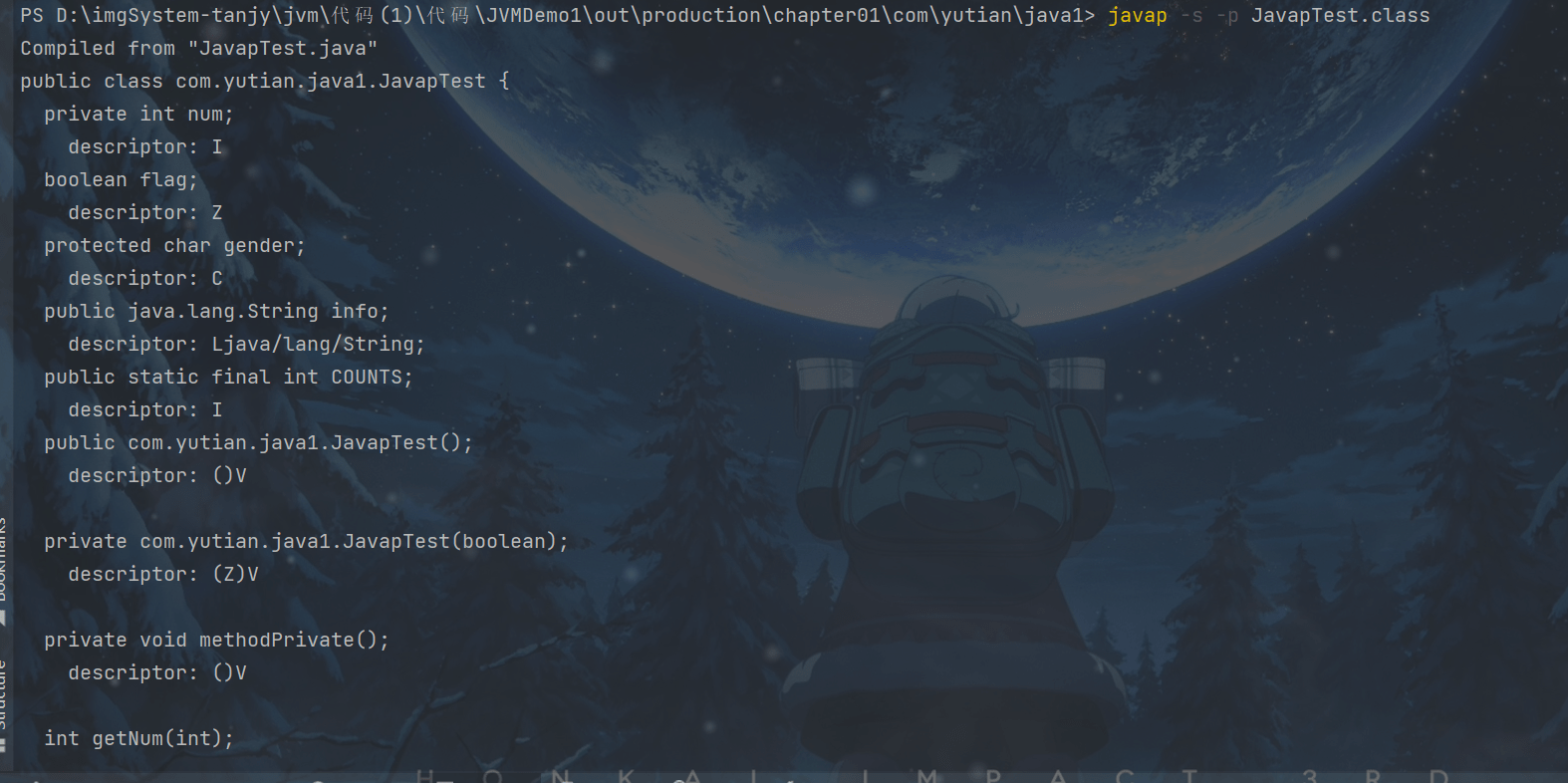The image size is (1568, 783).
Task: Click the public class com.yutian.java1.JavapTest line
Action: [264, 82]
